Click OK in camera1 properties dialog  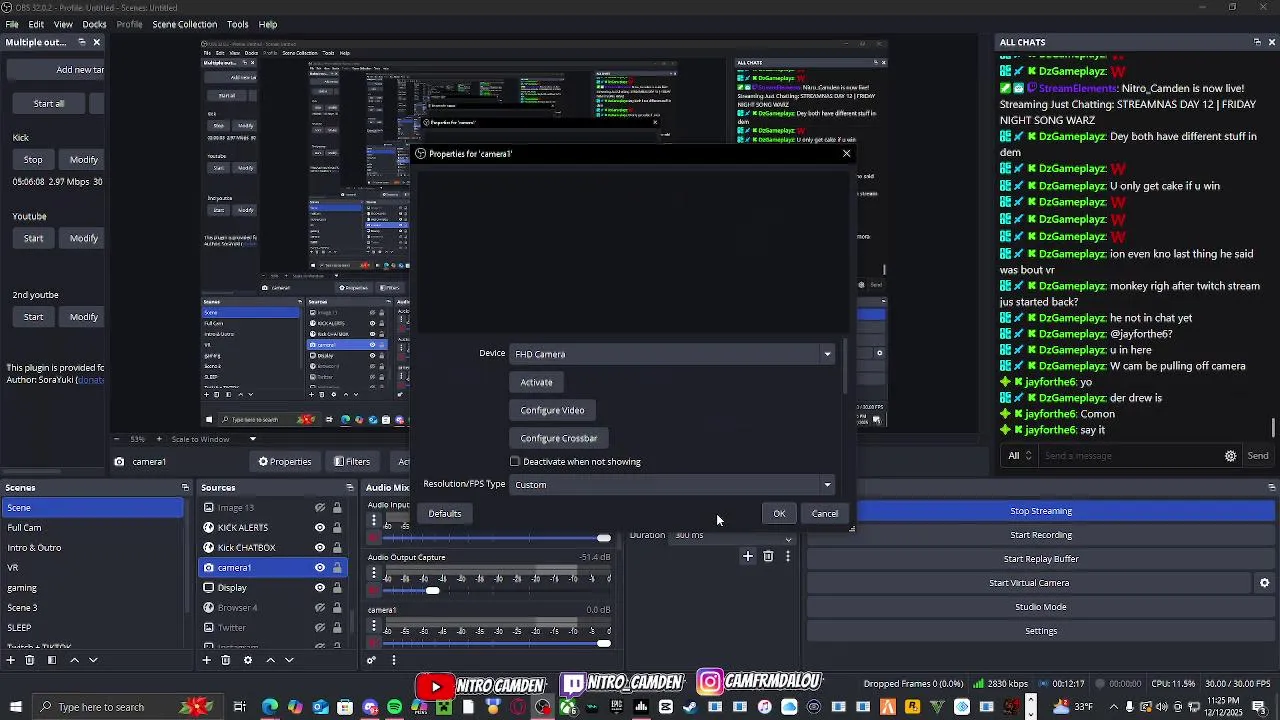point(779,514)
